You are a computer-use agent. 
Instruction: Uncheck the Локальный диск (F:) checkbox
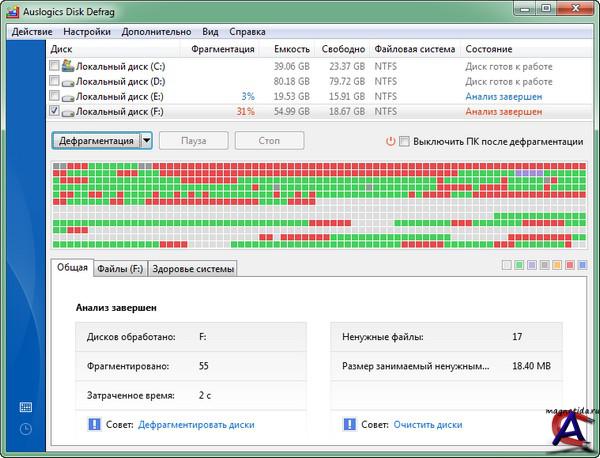tap(54, 111)
